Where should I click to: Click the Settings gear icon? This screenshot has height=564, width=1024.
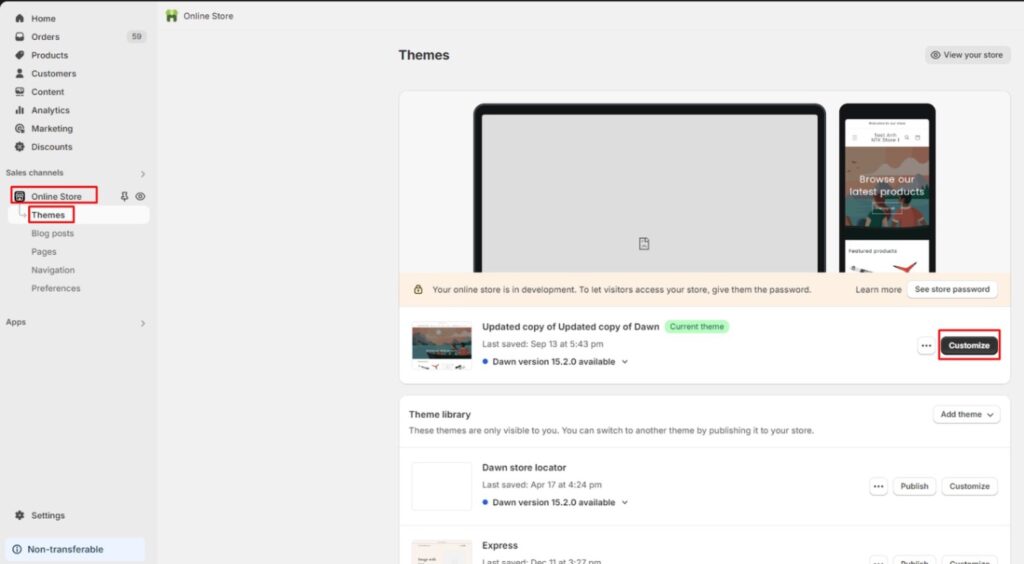(x=20, y=515)
